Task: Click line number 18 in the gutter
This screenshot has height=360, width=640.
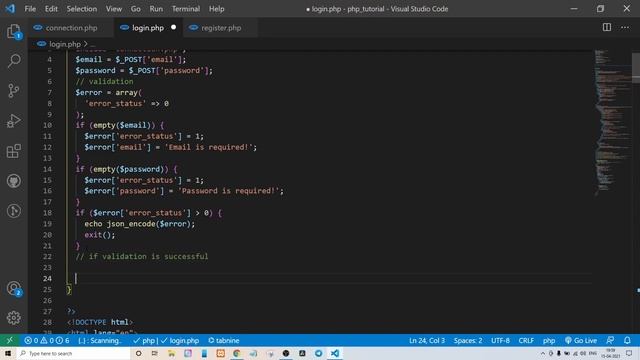Action: point(47,213)
